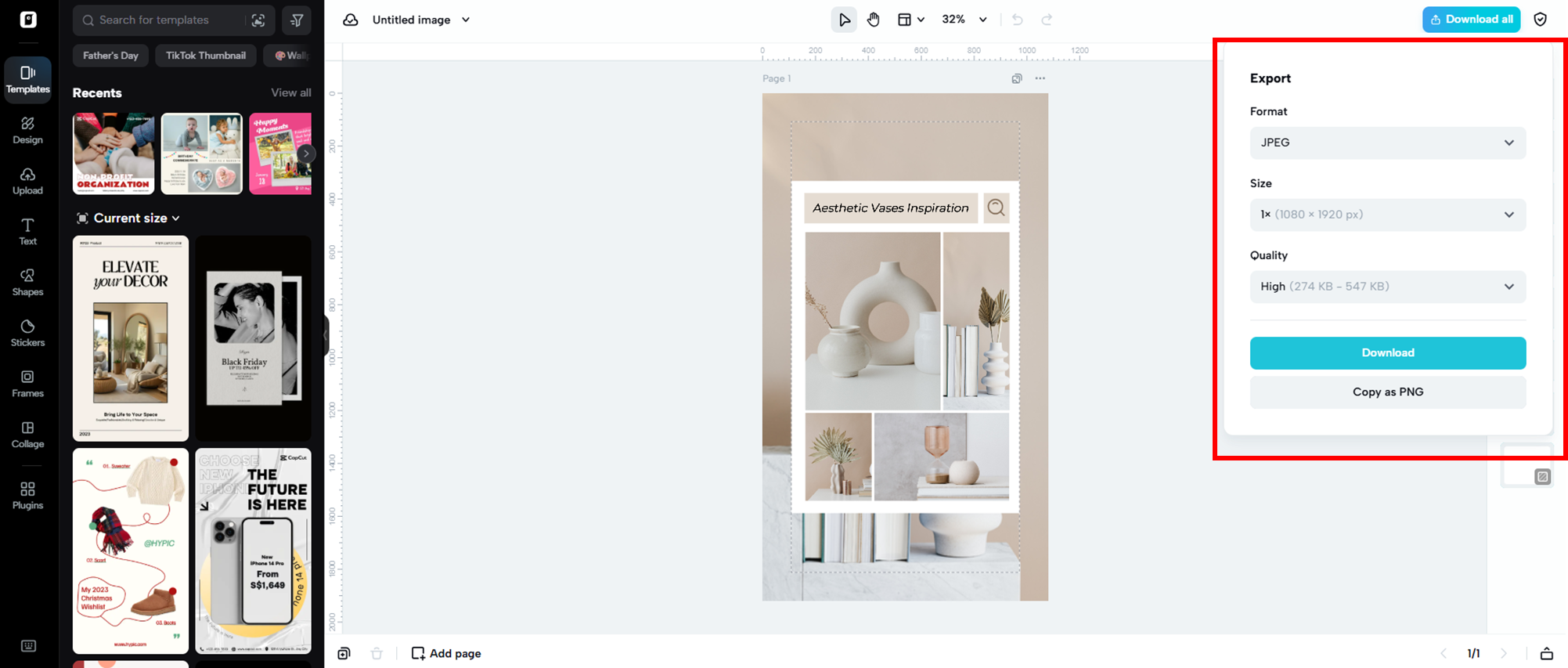Open the Size 1x dropdown

[1387, 215]
